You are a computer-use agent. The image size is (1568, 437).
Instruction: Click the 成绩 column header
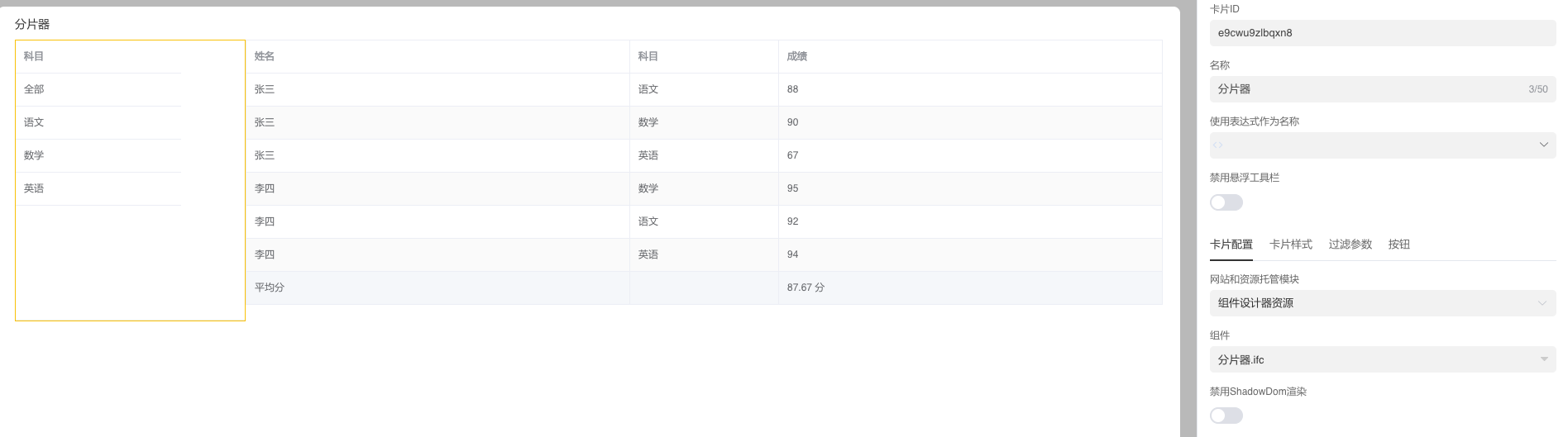pos(796,56)
